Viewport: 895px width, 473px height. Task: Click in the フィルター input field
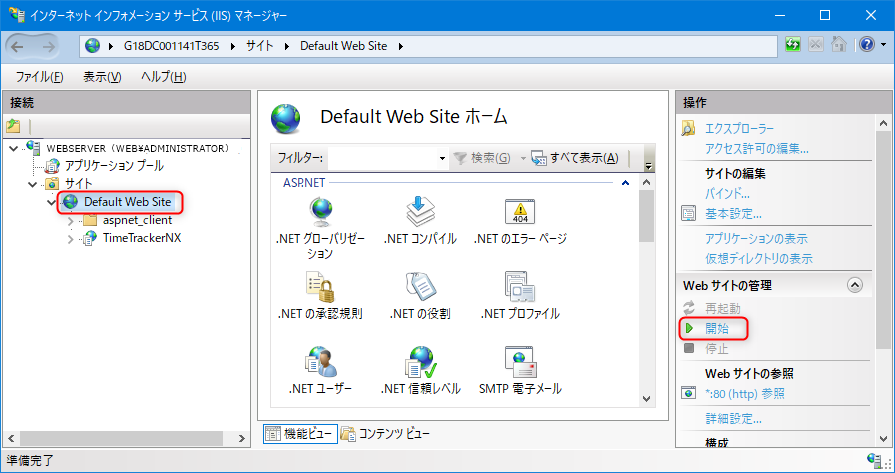[x=382, y=159]
